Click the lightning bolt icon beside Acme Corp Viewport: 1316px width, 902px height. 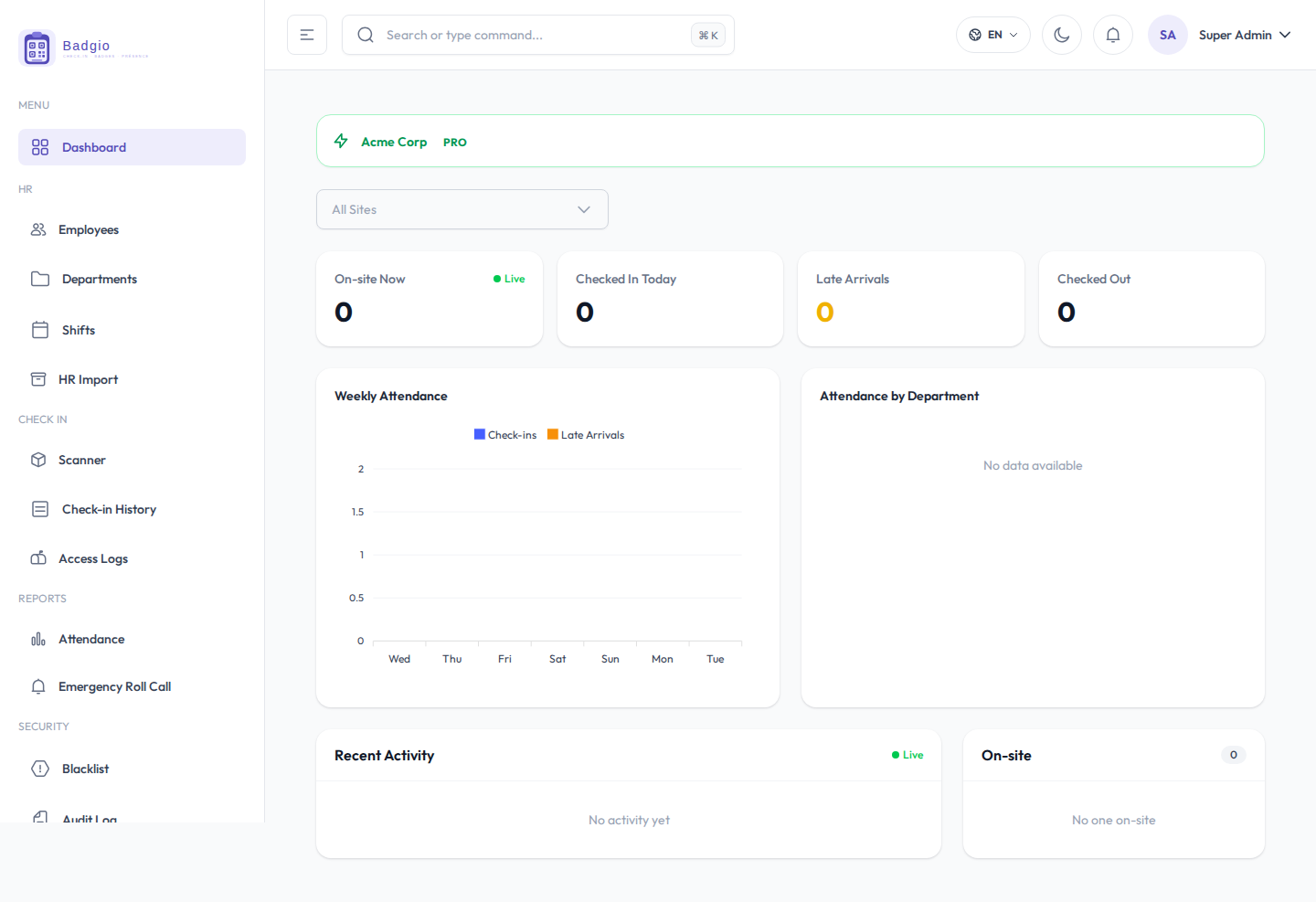coord(341,141)
